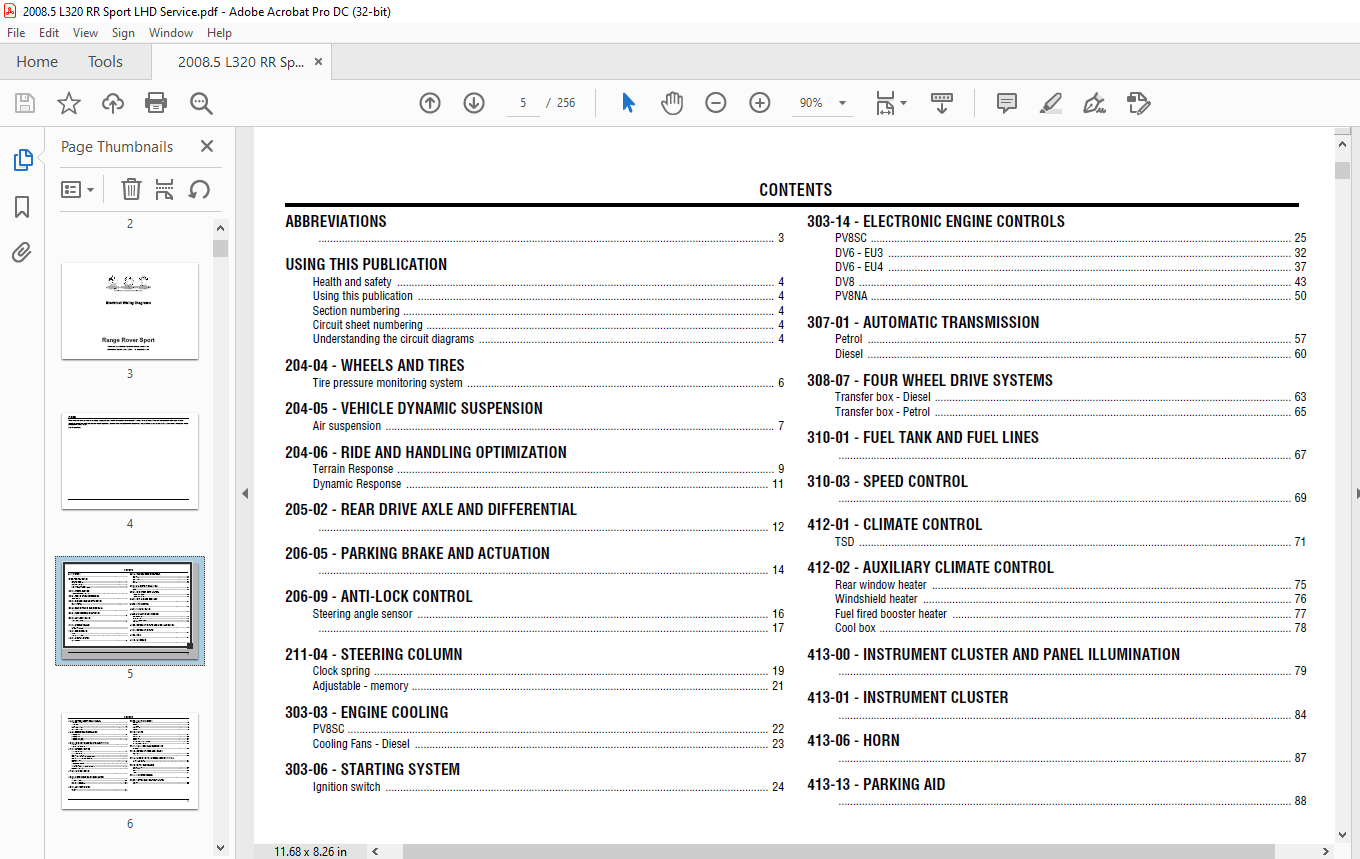Open the Help menu
The height and width of the screenshot is (859, 1360).
[x=219, y=33]
